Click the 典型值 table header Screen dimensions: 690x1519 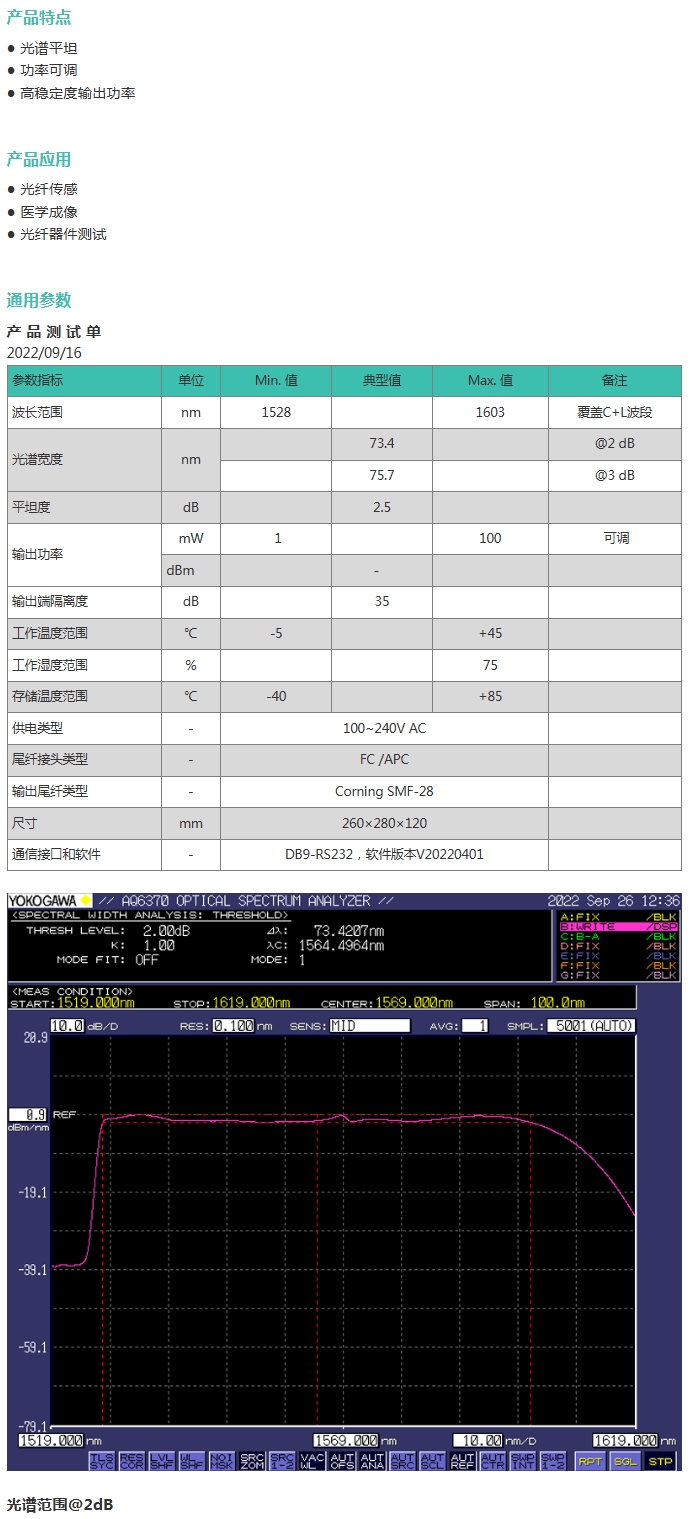381,380
